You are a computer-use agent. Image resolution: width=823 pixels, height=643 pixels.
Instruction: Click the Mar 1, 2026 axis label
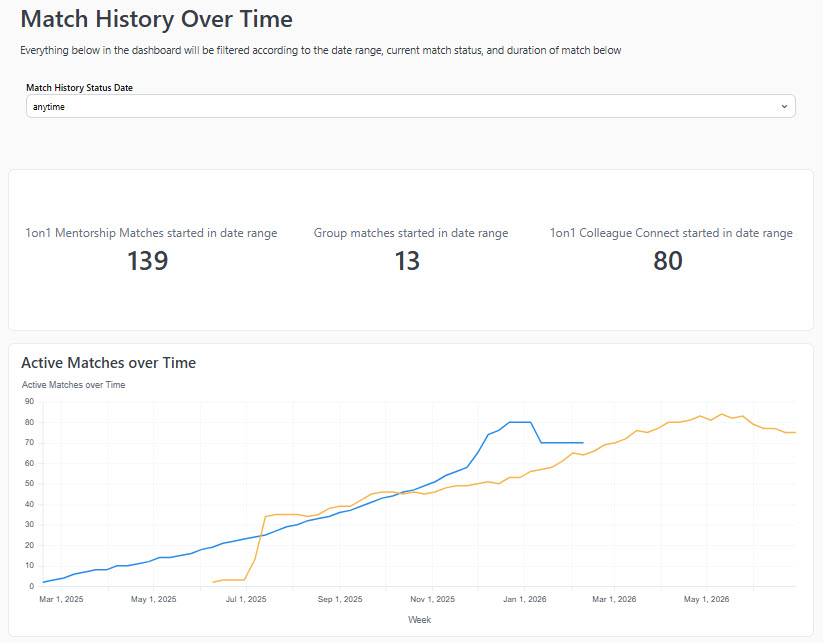click(x=614, y=599)
